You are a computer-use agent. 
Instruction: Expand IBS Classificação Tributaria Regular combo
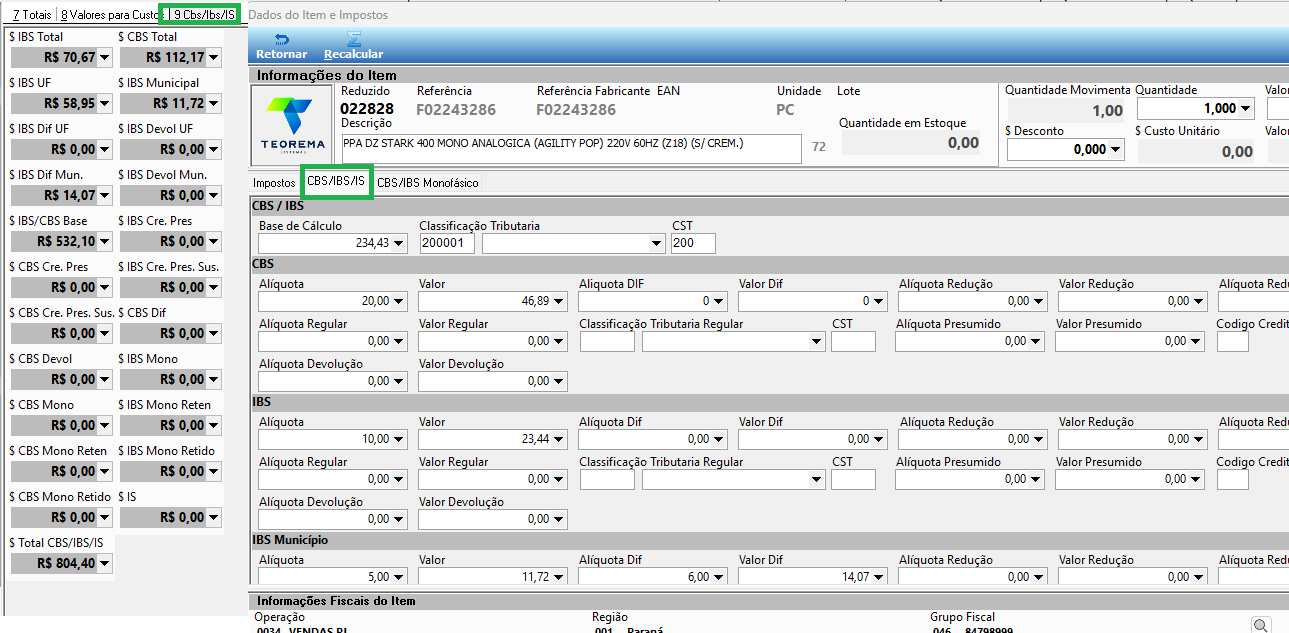click(x=817, y=479)
